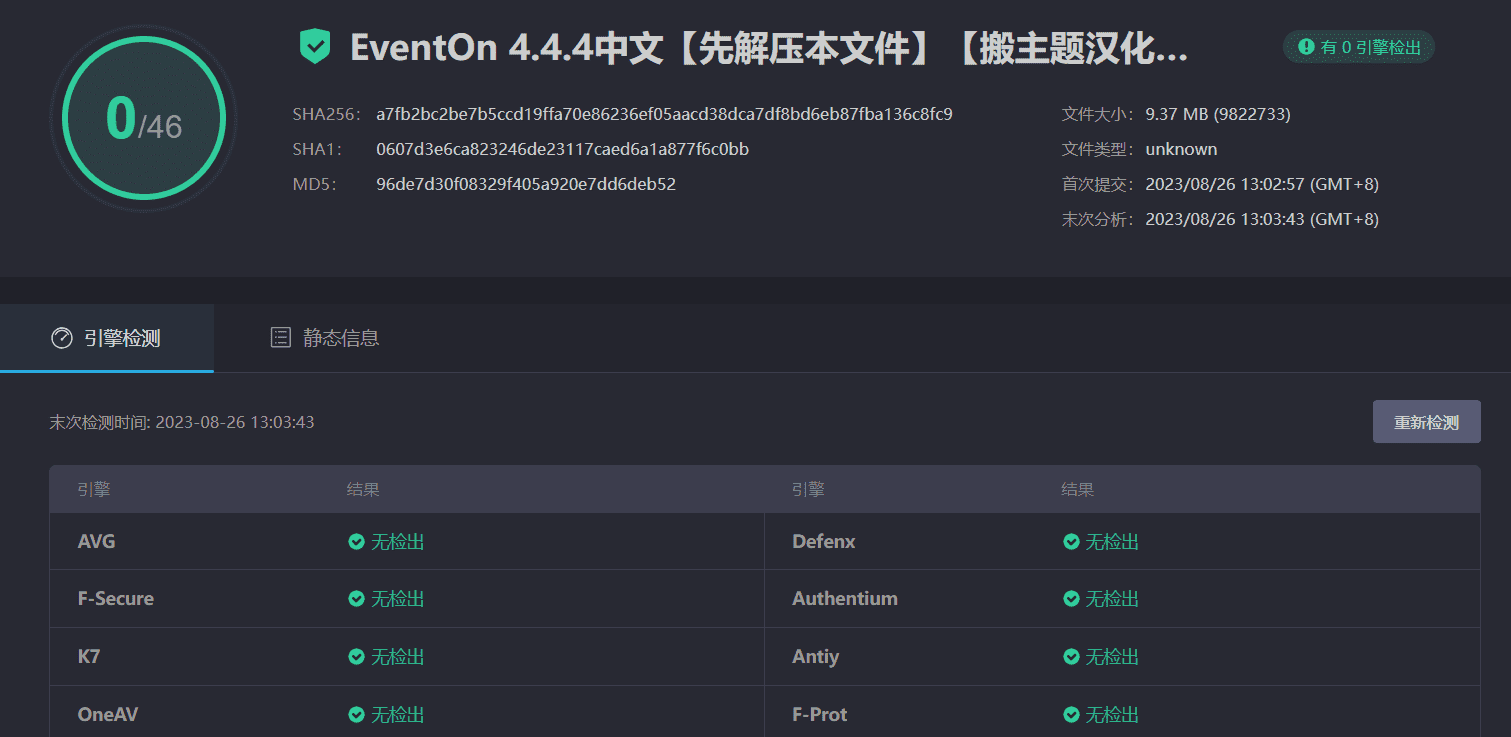Select the SHA256 hash value

[664, 114]
